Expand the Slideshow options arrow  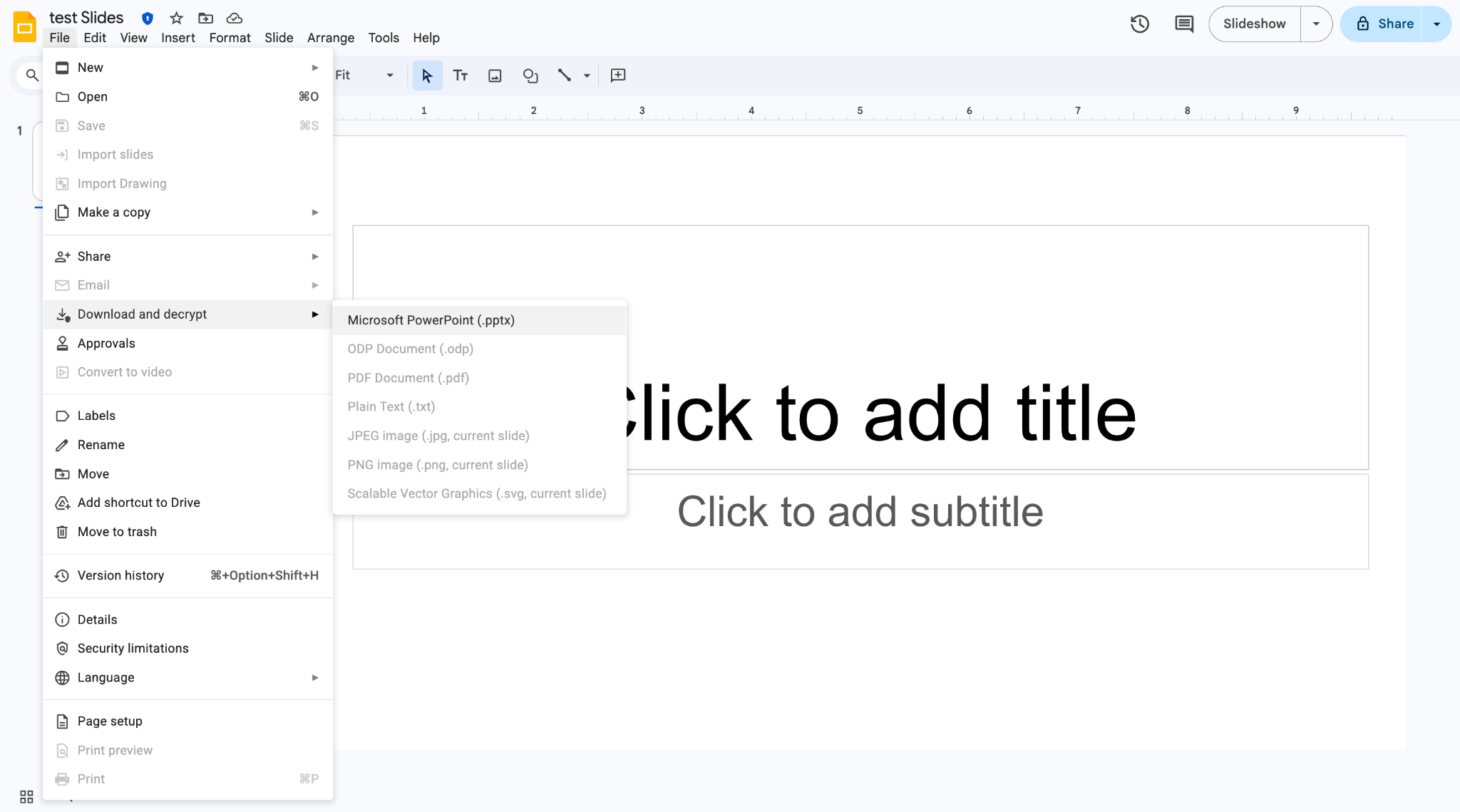(1316, 24)
